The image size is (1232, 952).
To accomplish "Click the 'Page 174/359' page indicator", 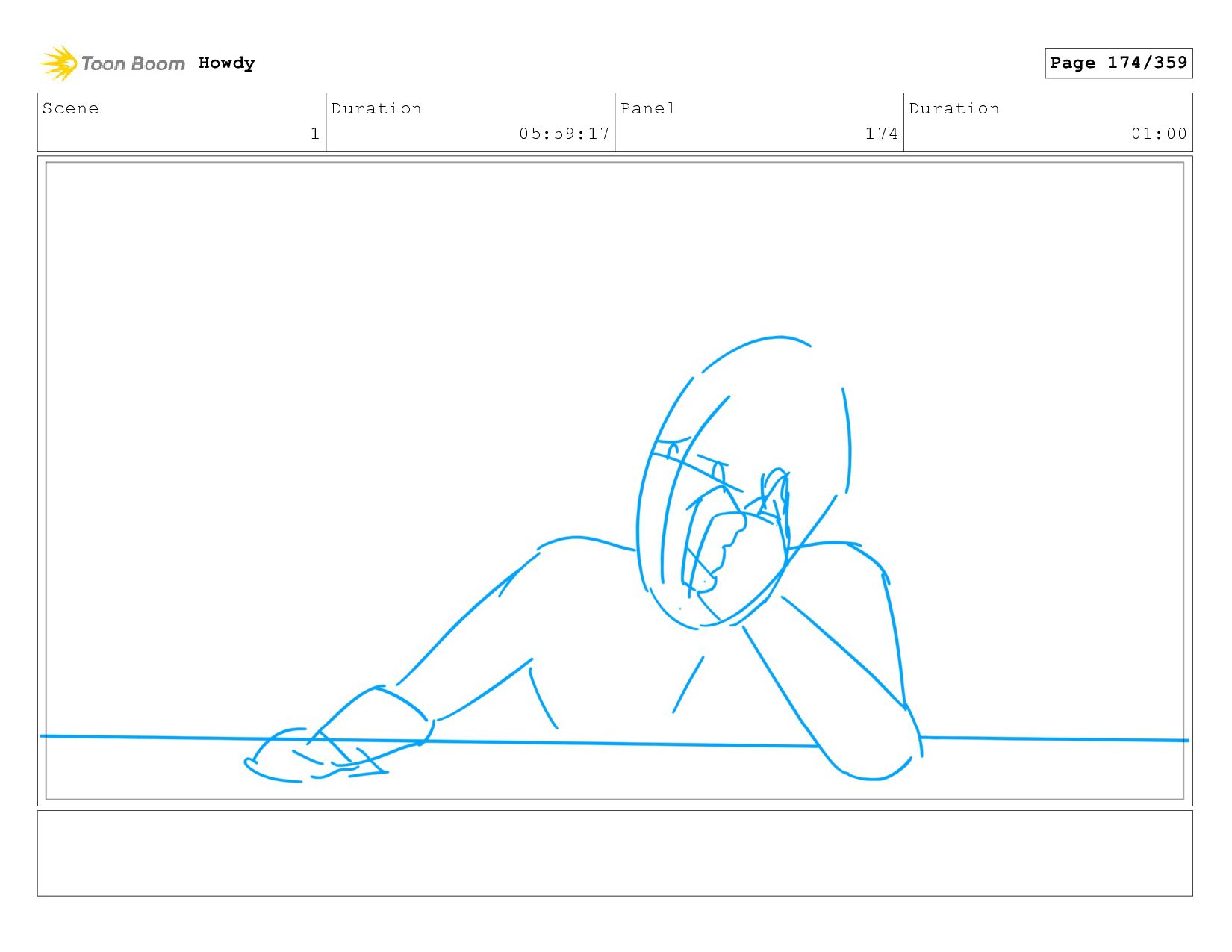I will click(1119, 63).
